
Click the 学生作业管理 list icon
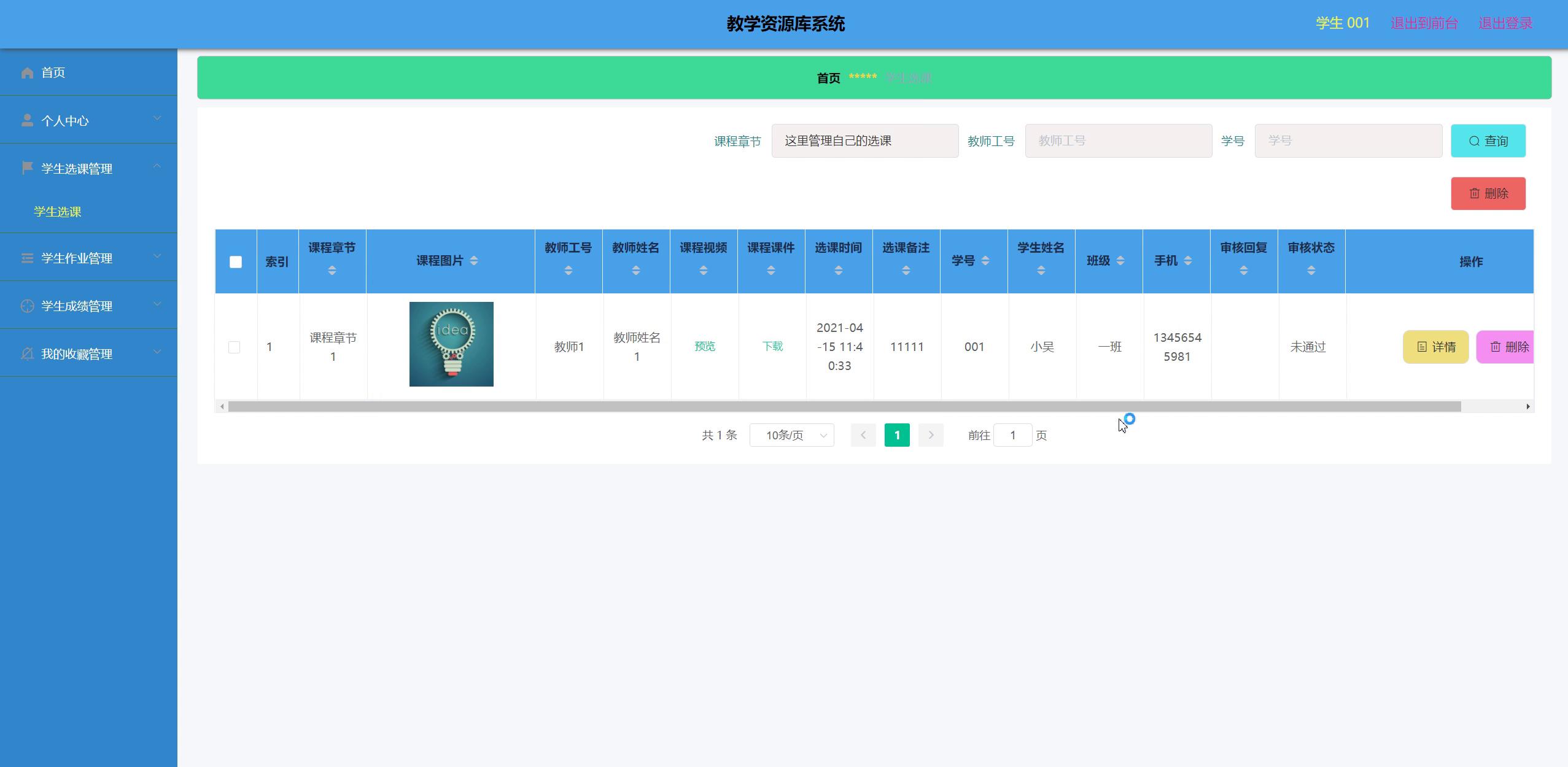[x=27, y=258]
